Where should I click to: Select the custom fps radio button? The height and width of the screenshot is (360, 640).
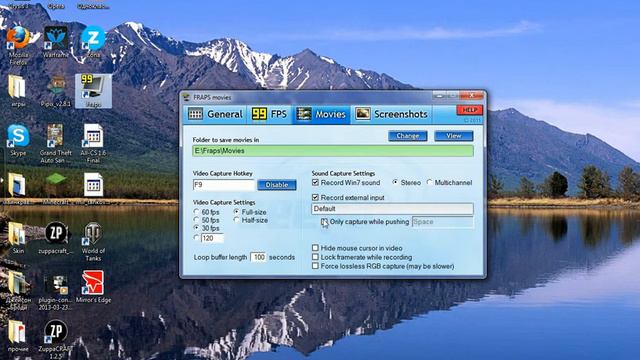pos(196,238)
